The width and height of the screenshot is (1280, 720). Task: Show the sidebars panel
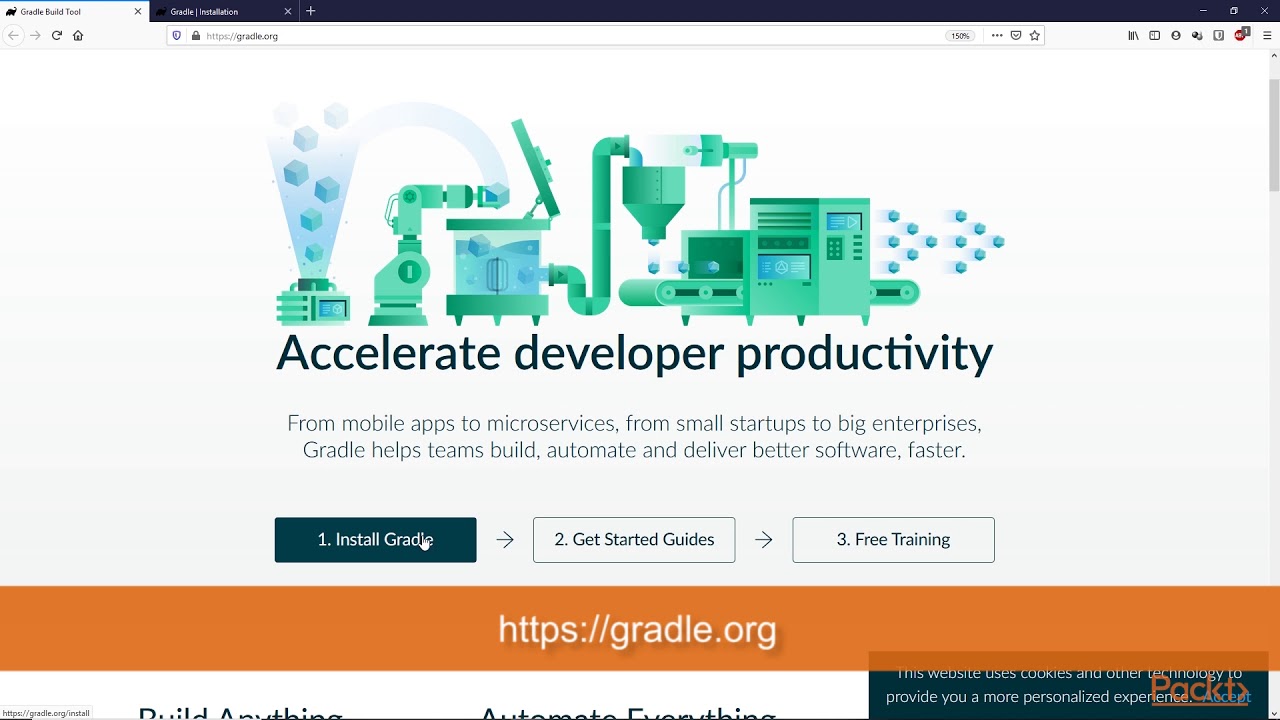[1154, 35]
